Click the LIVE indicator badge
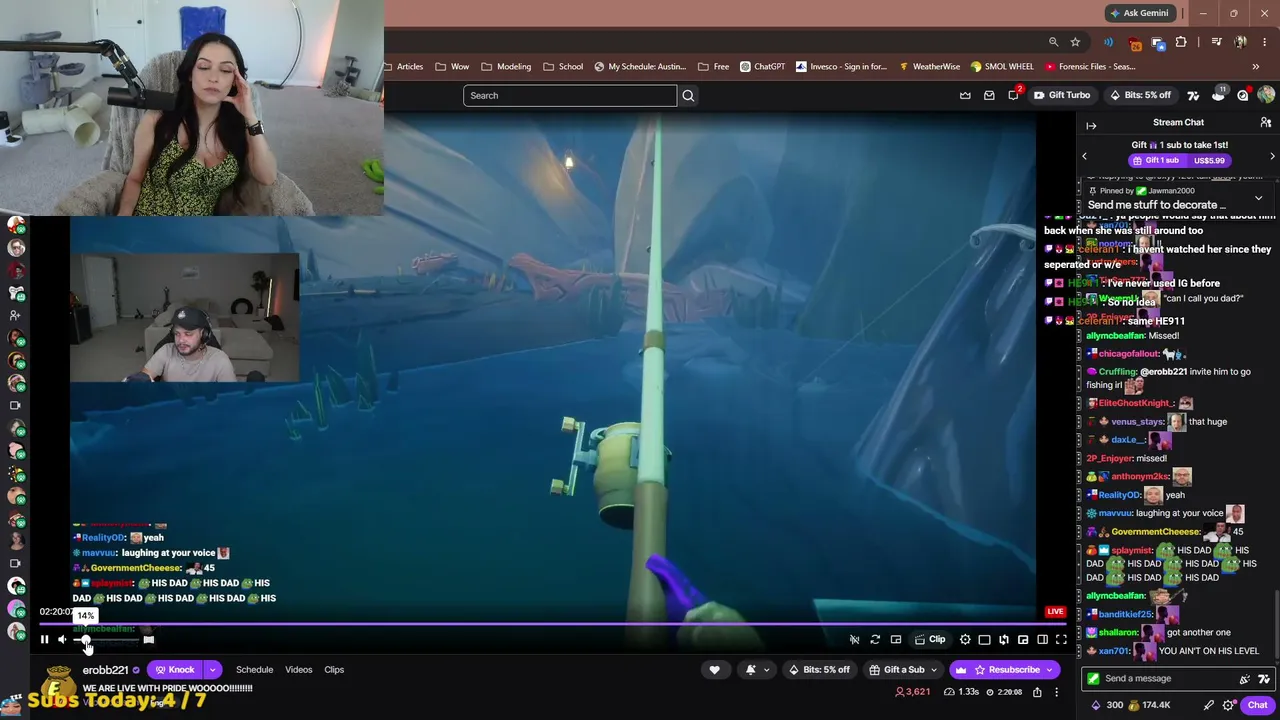 (1055, 611)
